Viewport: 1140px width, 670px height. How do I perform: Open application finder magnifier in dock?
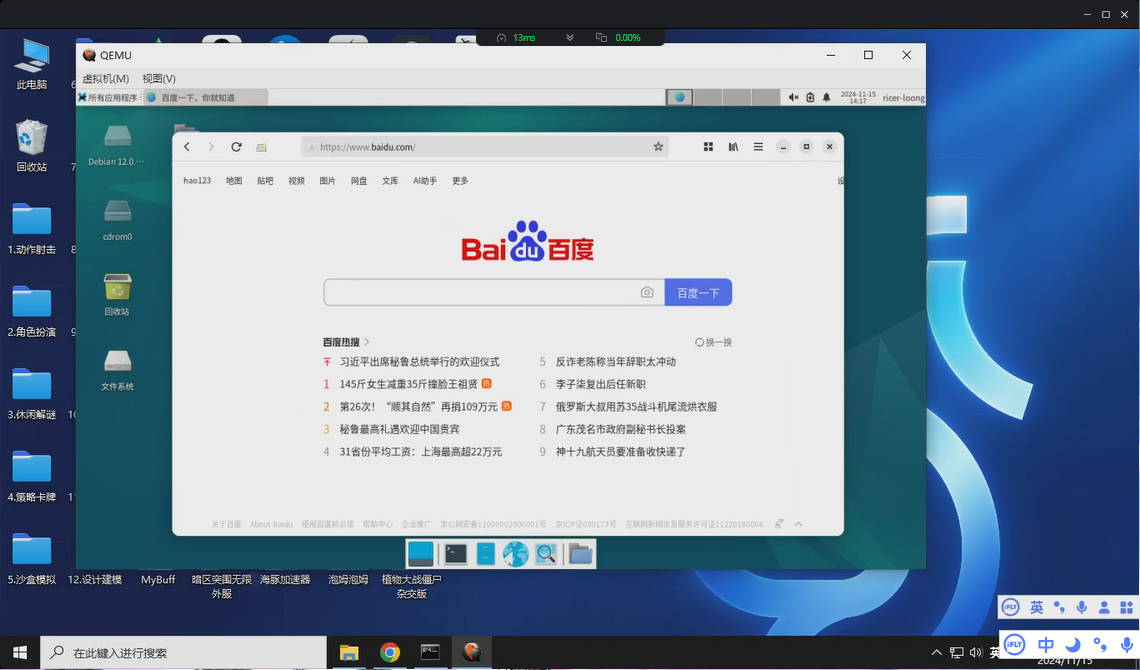click(545, 554)
